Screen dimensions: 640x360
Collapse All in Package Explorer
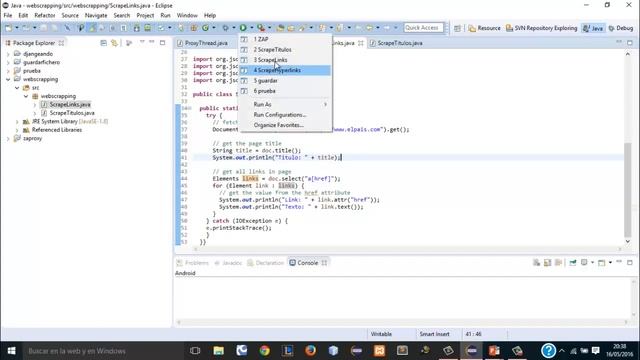(x=104, y=43)
